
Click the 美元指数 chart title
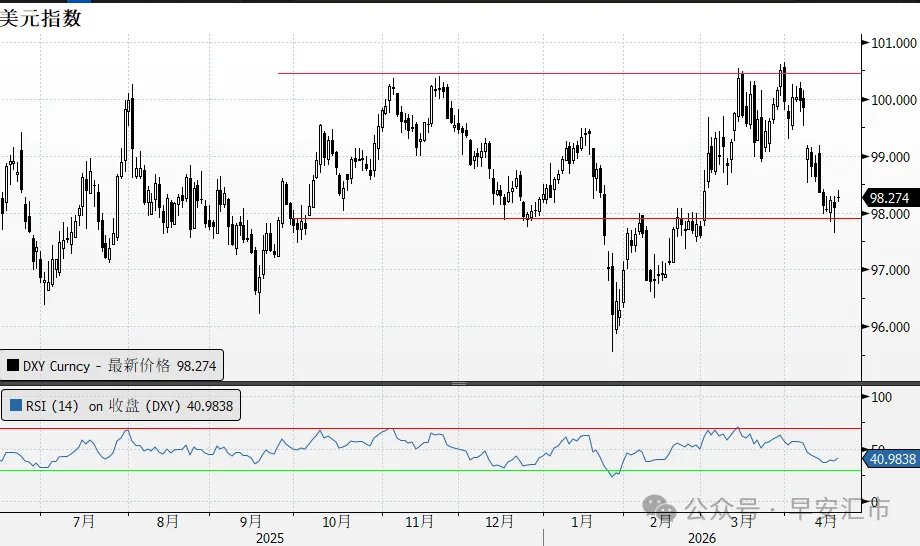pyautogui.click(x=42, y=17)
